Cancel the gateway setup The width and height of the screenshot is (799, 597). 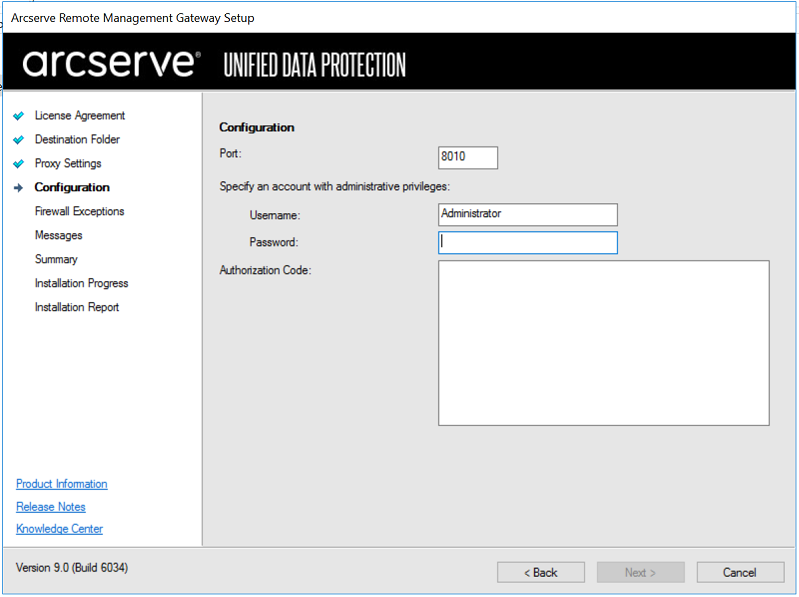tap(740, 573)
